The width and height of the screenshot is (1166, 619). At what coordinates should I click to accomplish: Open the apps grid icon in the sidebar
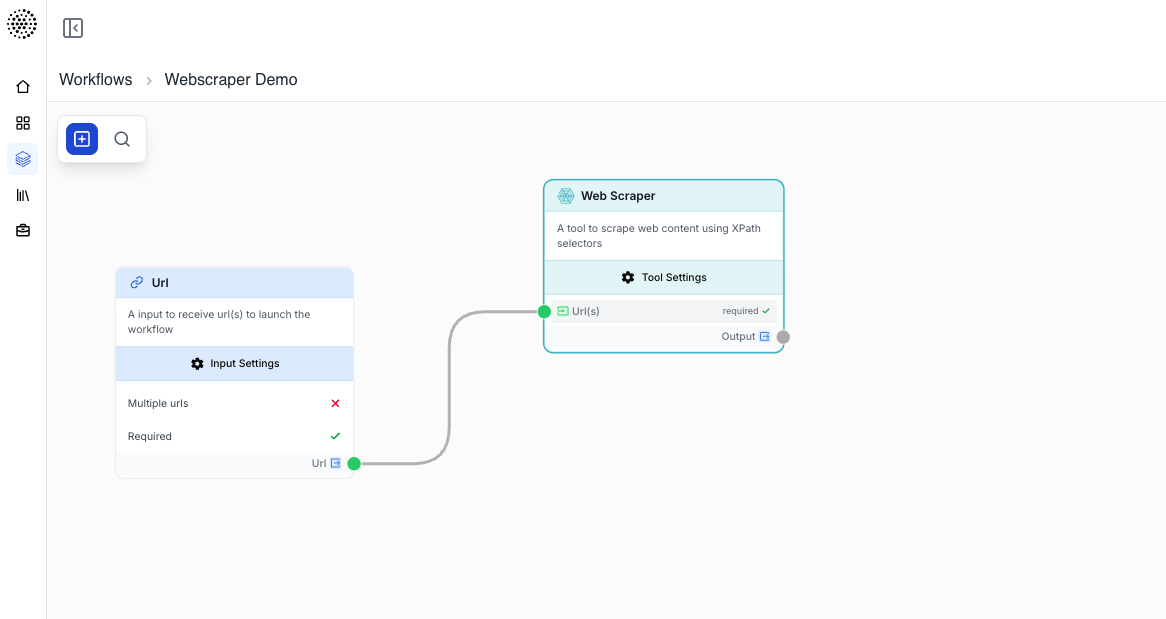pyautogui.click(x=22, y=122)
